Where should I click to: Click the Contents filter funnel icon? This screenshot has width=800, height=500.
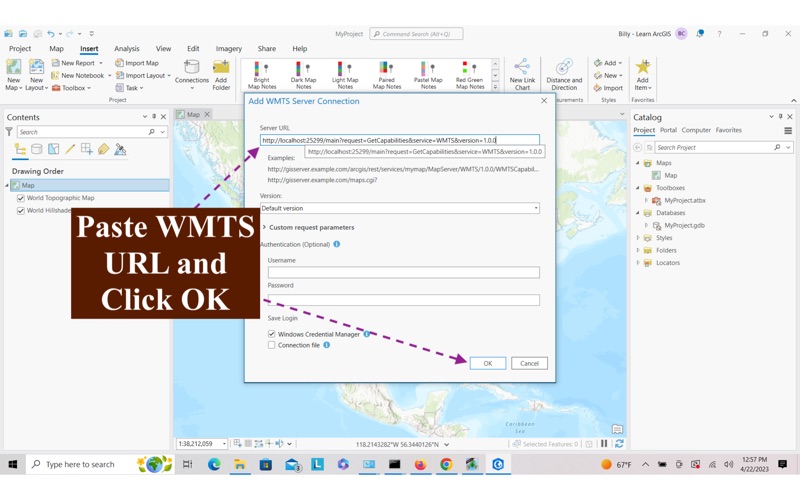coord(9,132)
